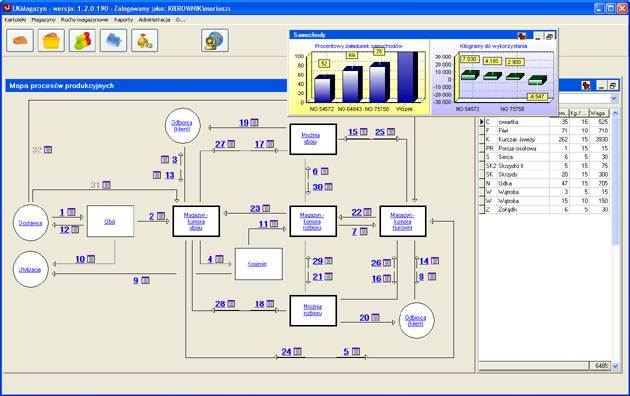630x396 pixels.
Task: Click the Dostawca node link
Action: pos(31,223)
